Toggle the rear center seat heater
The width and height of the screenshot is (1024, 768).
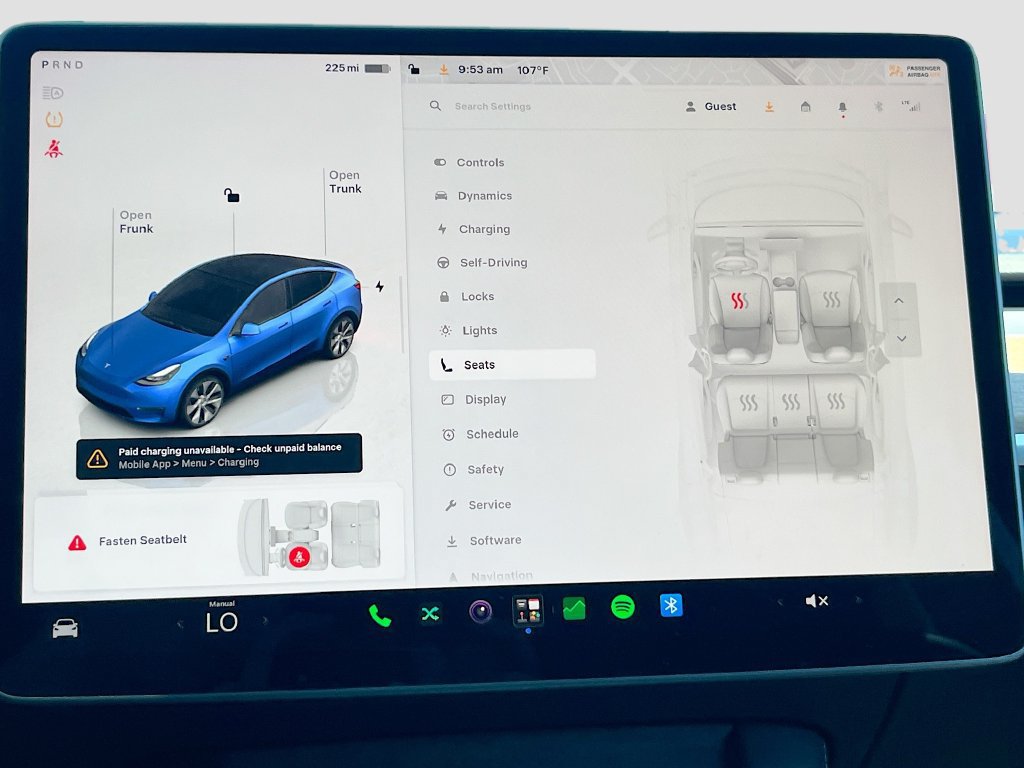coord(791,402)
